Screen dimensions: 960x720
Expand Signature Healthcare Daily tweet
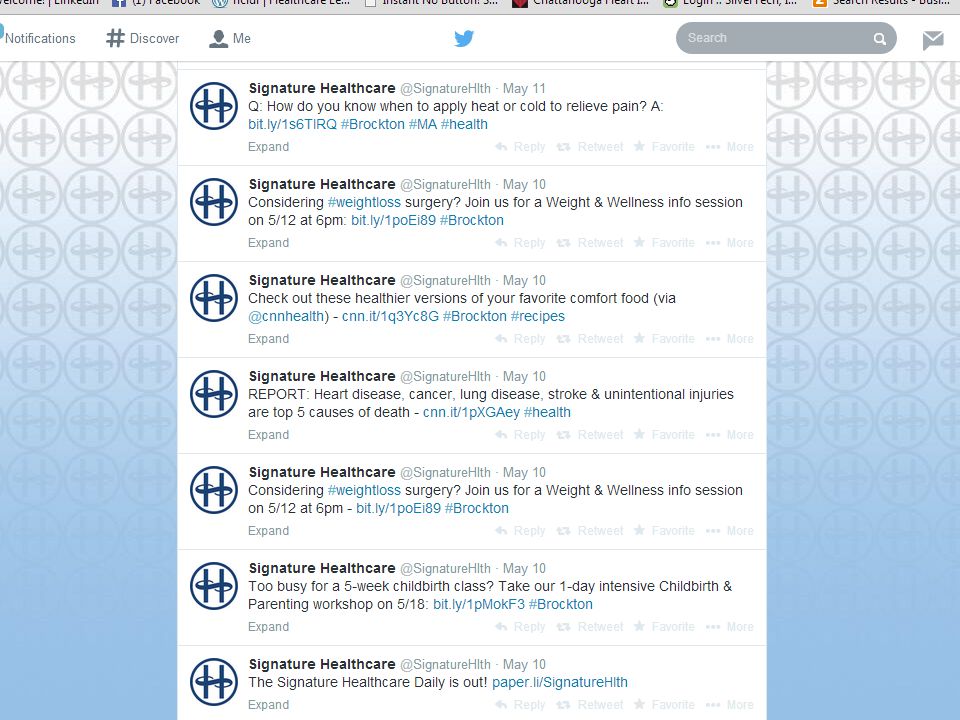(268, 705)
